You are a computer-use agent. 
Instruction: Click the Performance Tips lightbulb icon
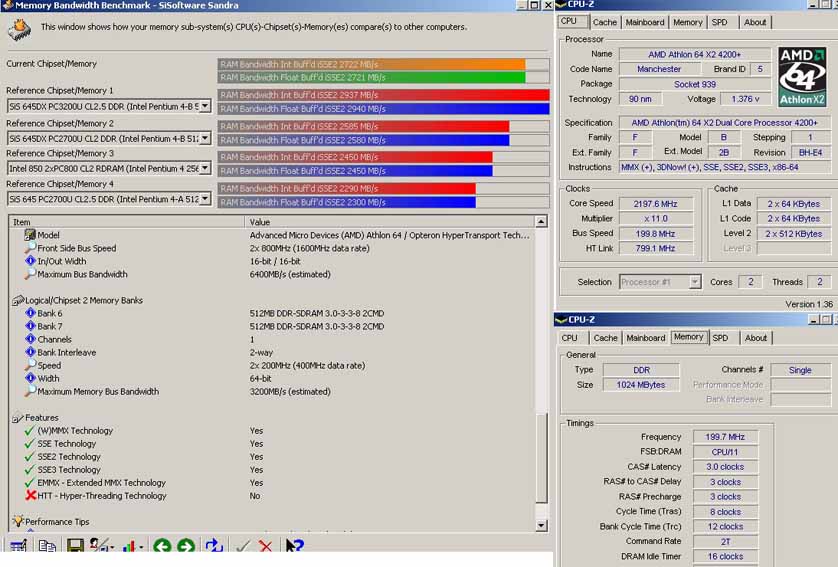point(18,521)
